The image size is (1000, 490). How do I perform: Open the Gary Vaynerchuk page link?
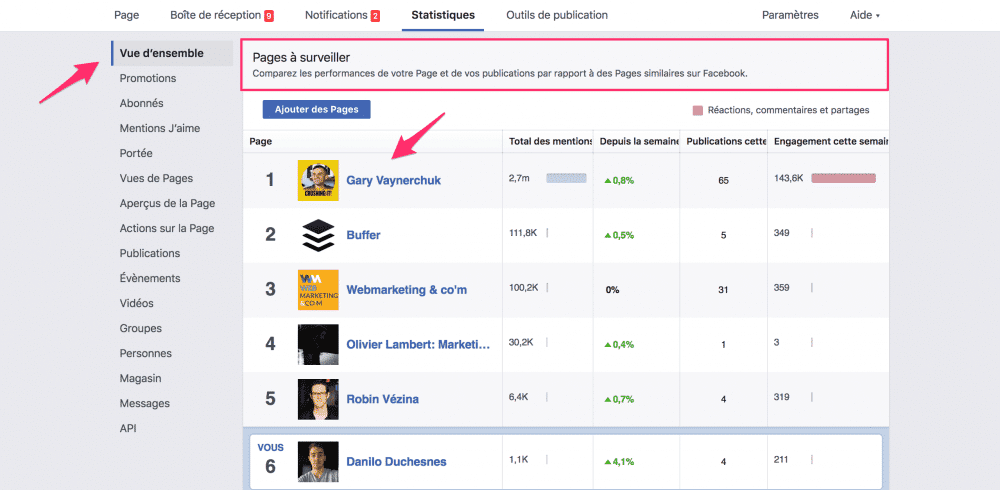click(x=393, y=181)
